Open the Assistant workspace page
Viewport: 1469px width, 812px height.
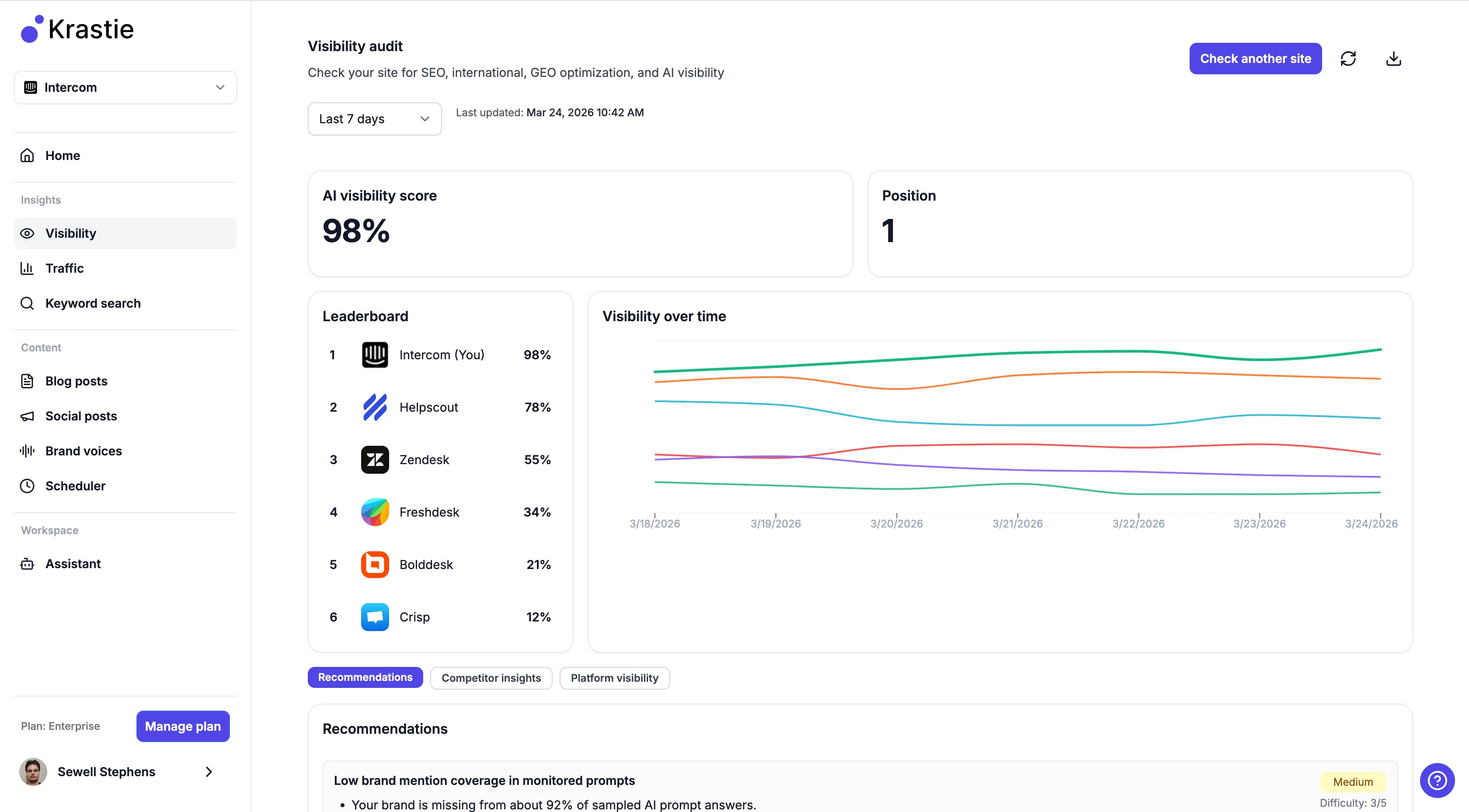pos(125,564)
